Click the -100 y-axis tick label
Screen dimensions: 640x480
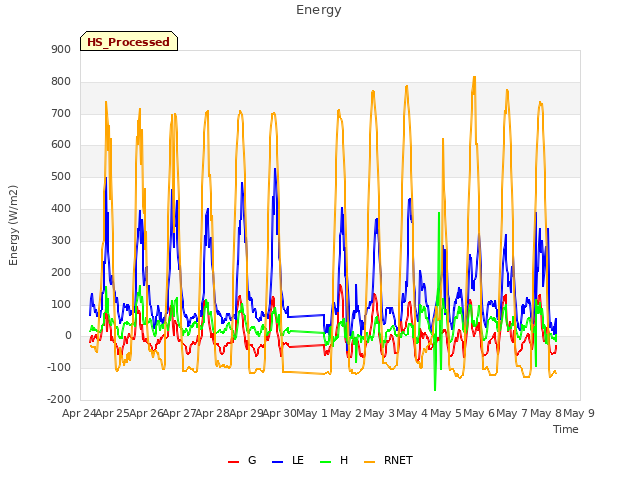(59, 368)
